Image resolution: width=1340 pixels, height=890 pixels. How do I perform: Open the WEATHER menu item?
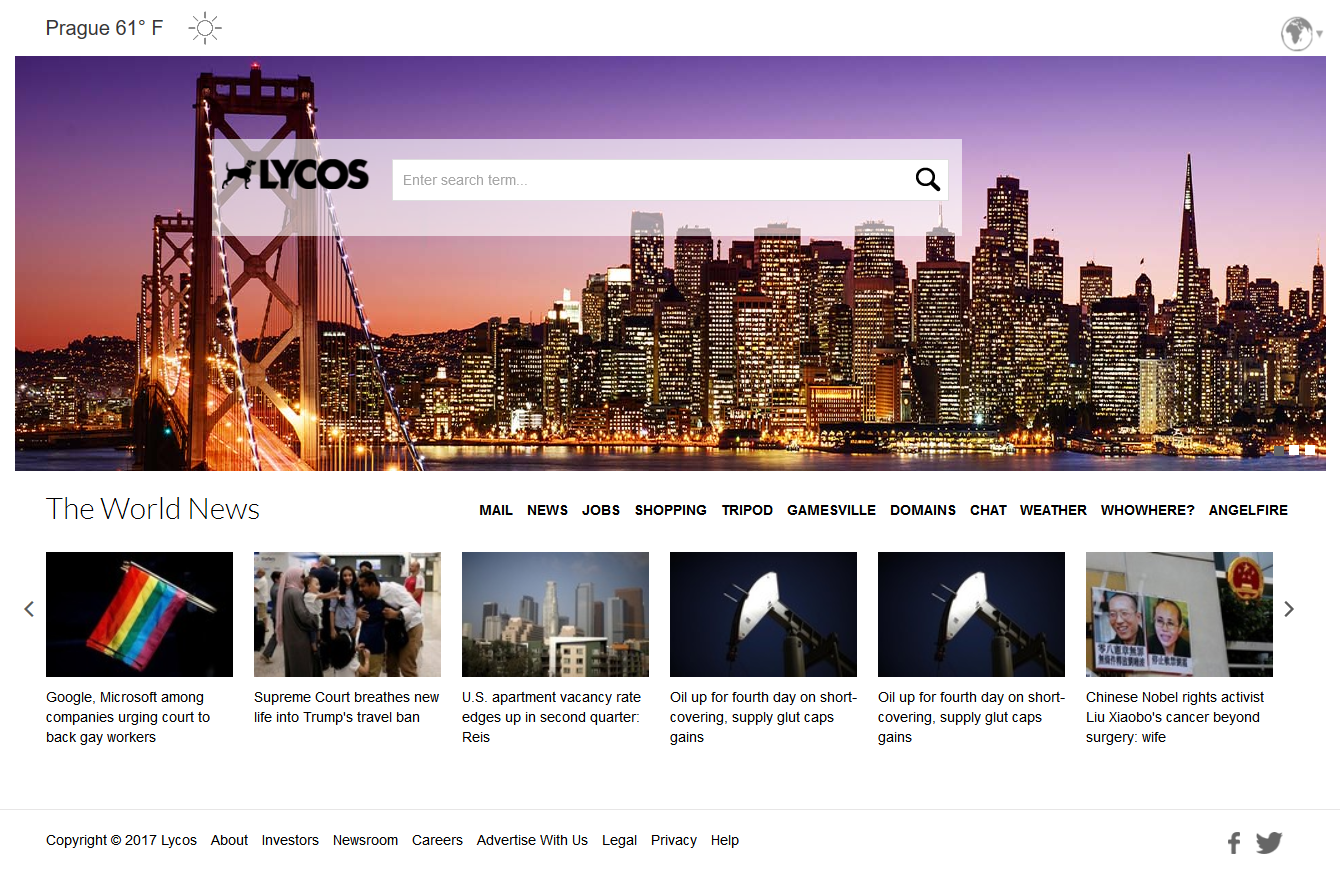coord(1053,510)
